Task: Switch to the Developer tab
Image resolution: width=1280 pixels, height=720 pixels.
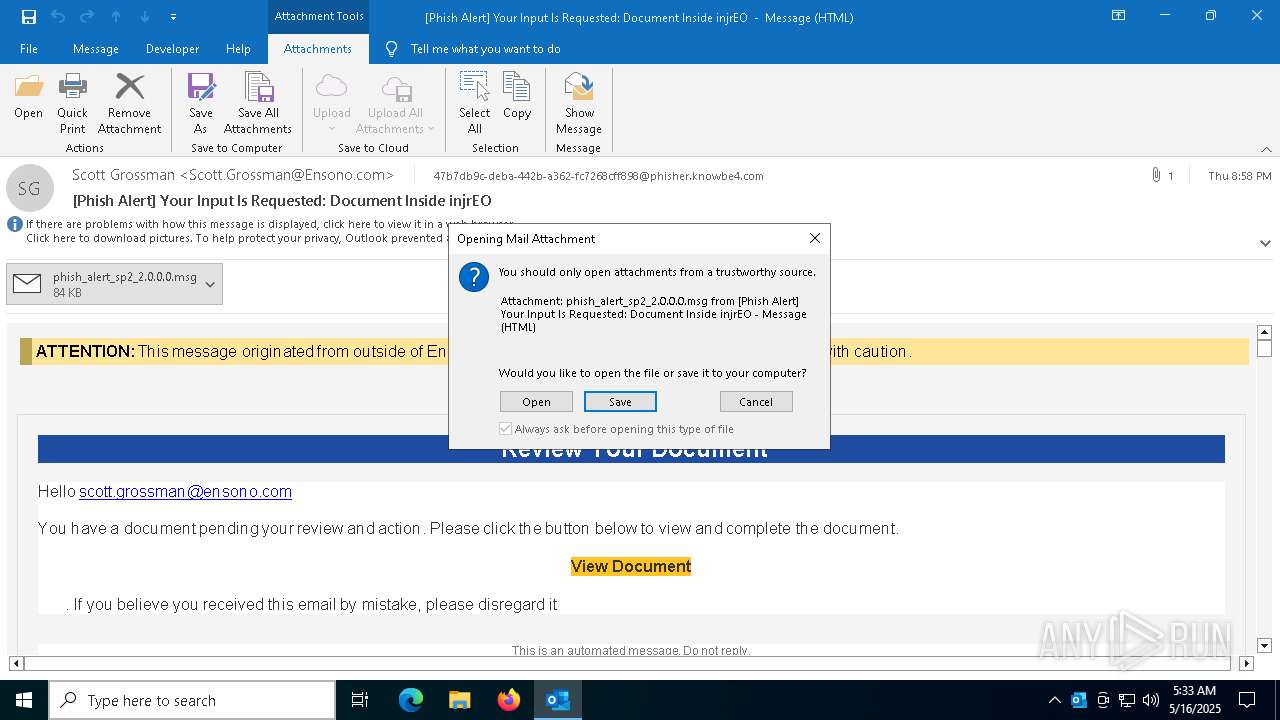Action: 172,49
